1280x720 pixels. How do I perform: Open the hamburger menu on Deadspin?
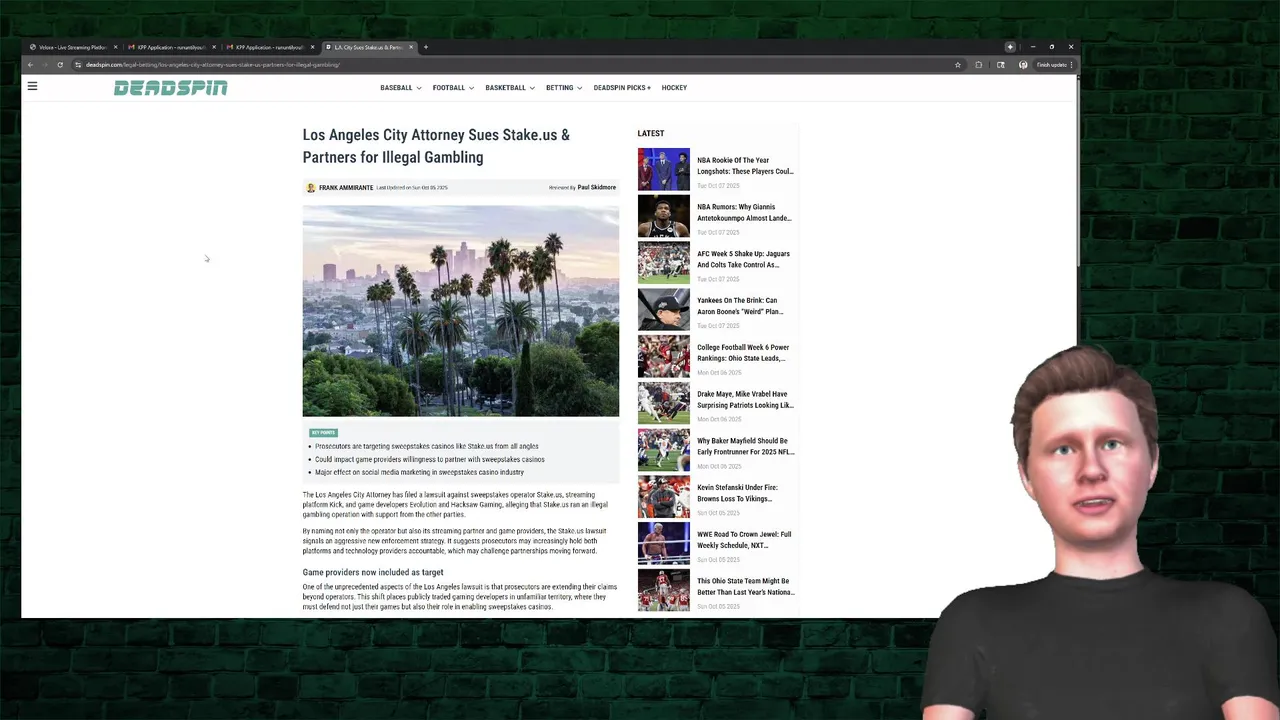tap(32, 86)
